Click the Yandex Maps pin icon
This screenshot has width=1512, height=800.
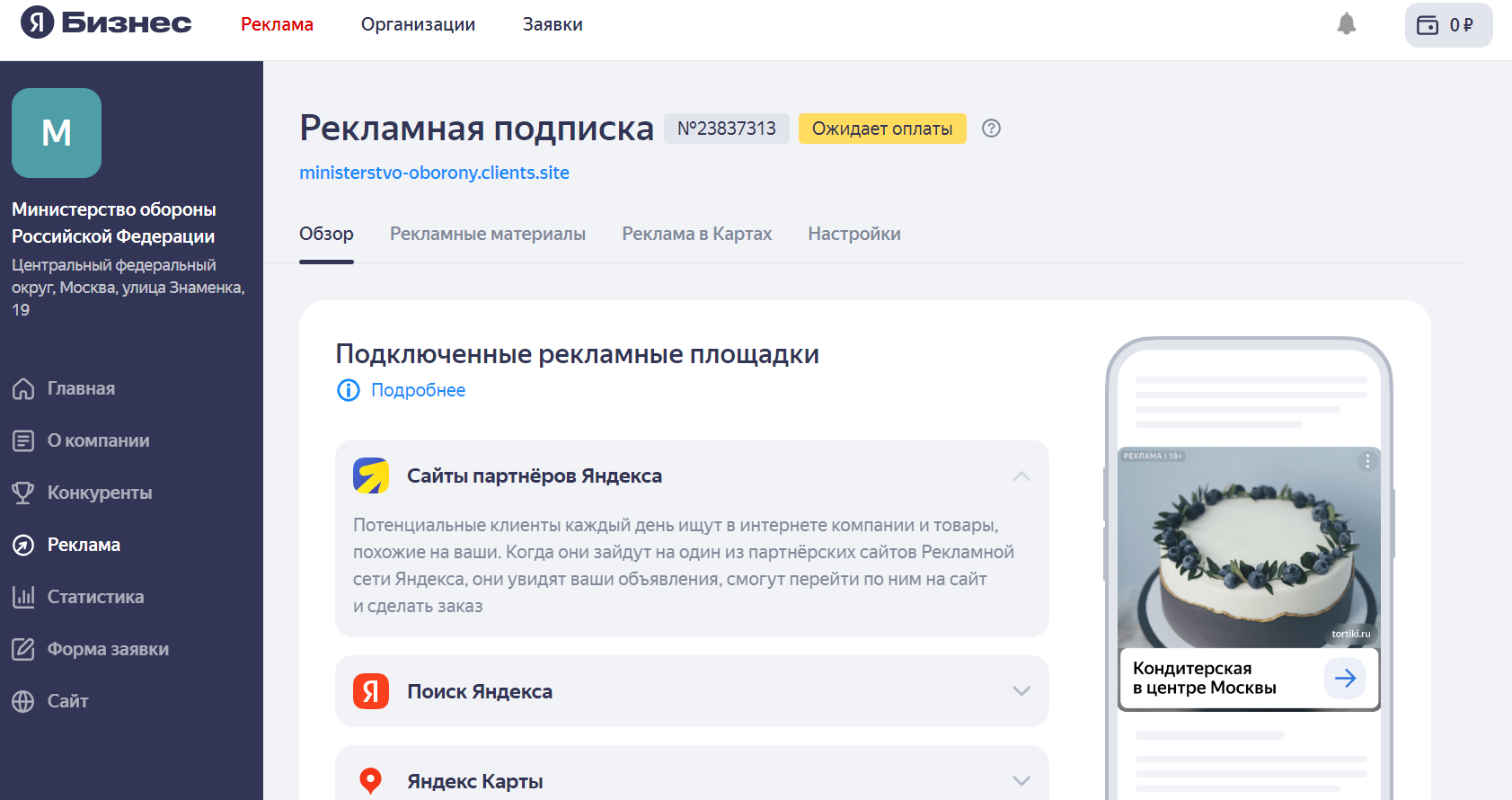pos(371,781)
